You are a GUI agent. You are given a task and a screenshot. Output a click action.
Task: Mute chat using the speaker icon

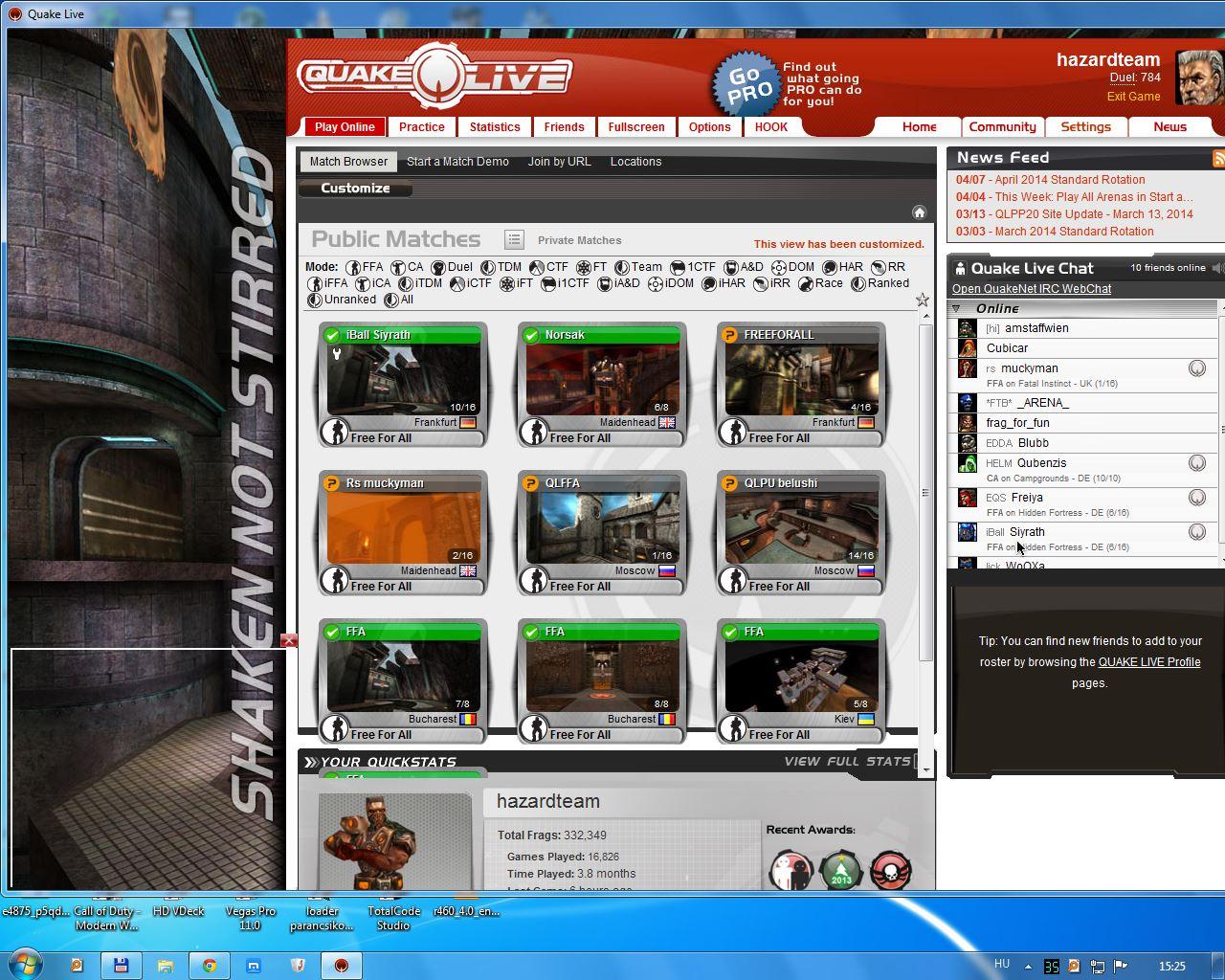[1217, 268]
